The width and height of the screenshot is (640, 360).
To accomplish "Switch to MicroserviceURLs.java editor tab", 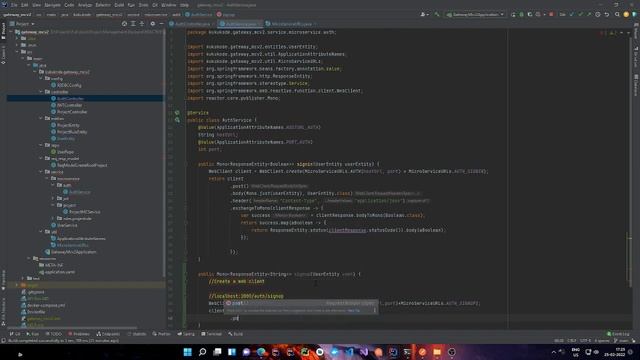I will (x=291, y=24).
